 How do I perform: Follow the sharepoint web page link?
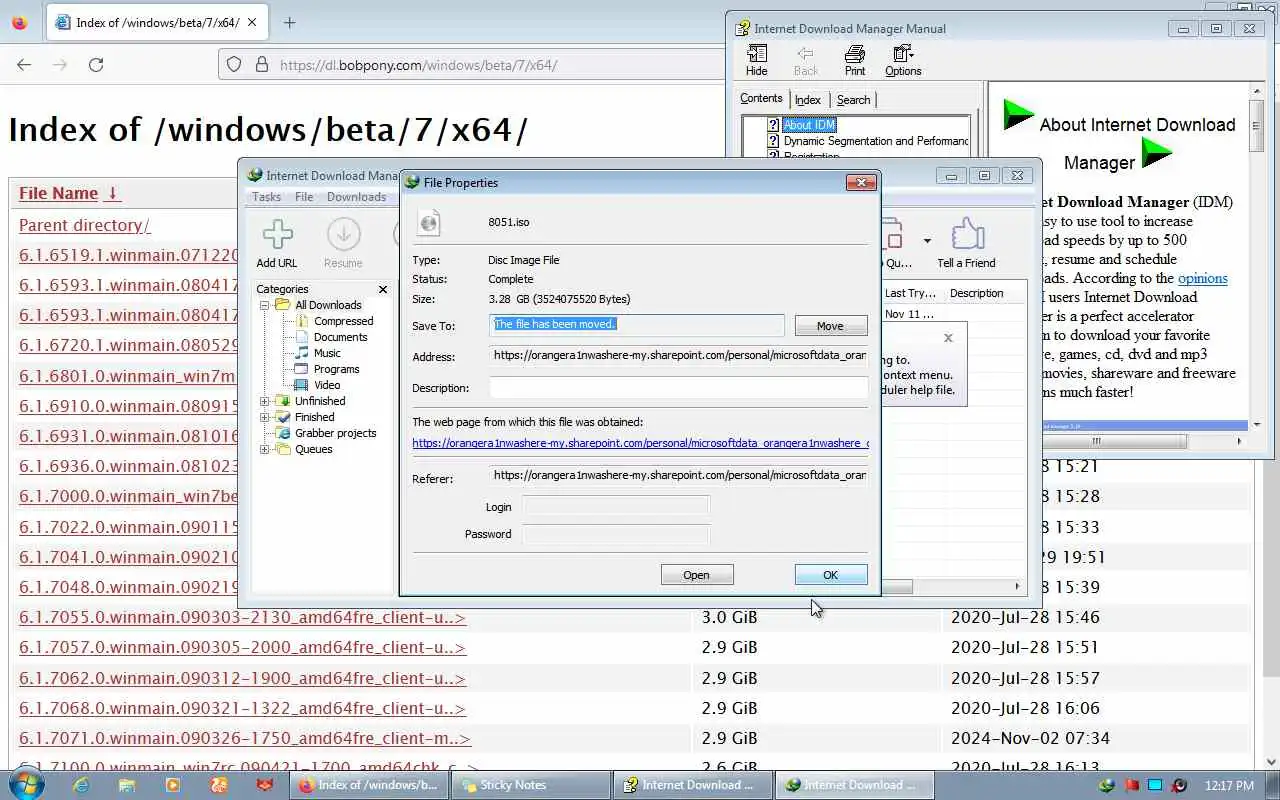click(x=640, y=443)
